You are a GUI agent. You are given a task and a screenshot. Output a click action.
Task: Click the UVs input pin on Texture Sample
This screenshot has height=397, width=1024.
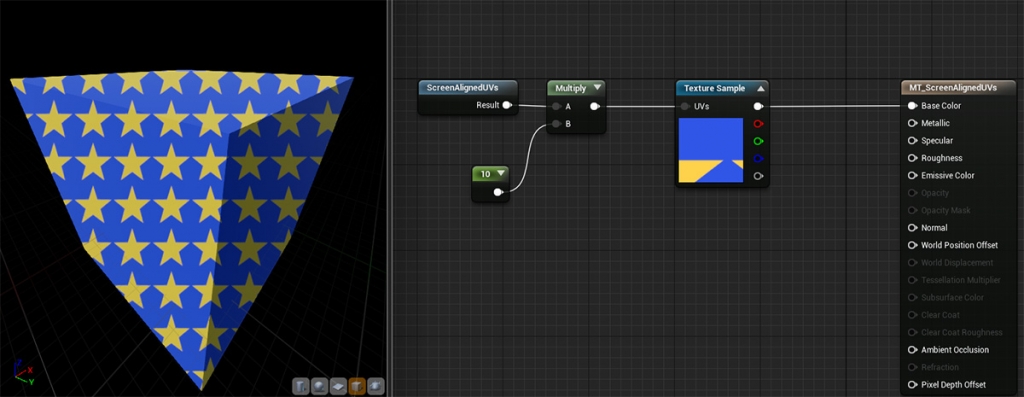685,106
